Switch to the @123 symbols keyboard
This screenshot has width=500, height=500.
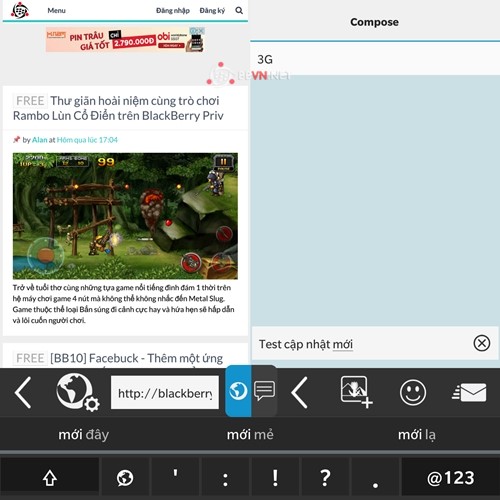[x=451, y=478]
